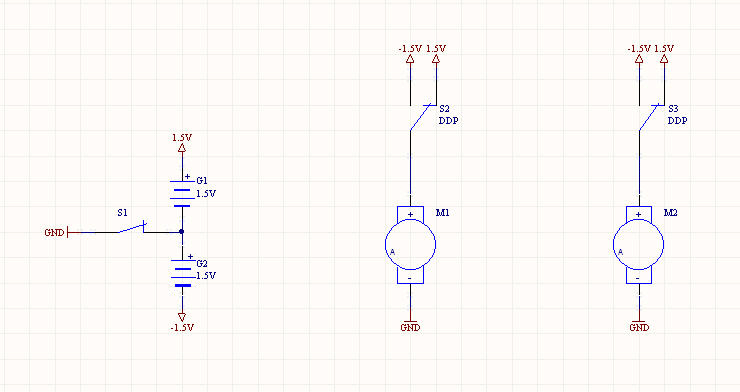Click the GND port below motor M1
This screenshot has width=740, height=392.
410,325
